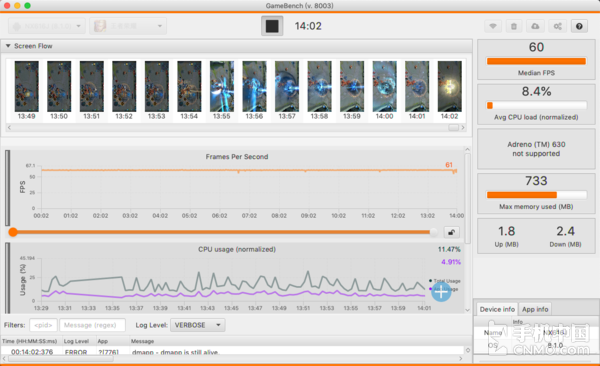Image resolution: width=600 pixels, height=366 pixels.
Task: Click the screen flow scroll right arrow
Action: (x=463, y=127)
